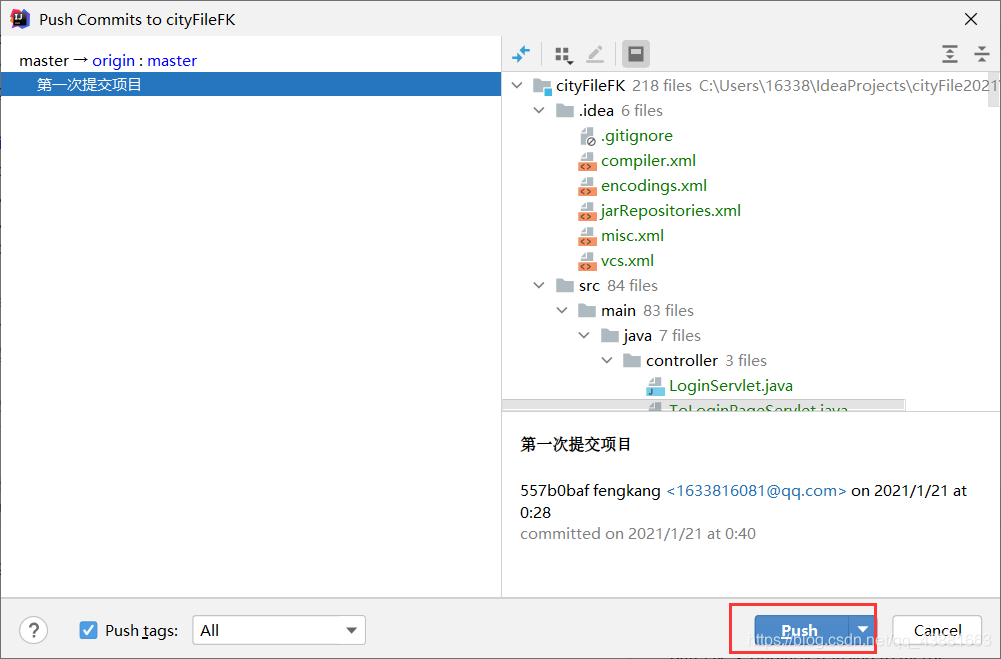Screen dimensions: 1001x659
Task: Click the java folder icon
Action: point(610,335)
